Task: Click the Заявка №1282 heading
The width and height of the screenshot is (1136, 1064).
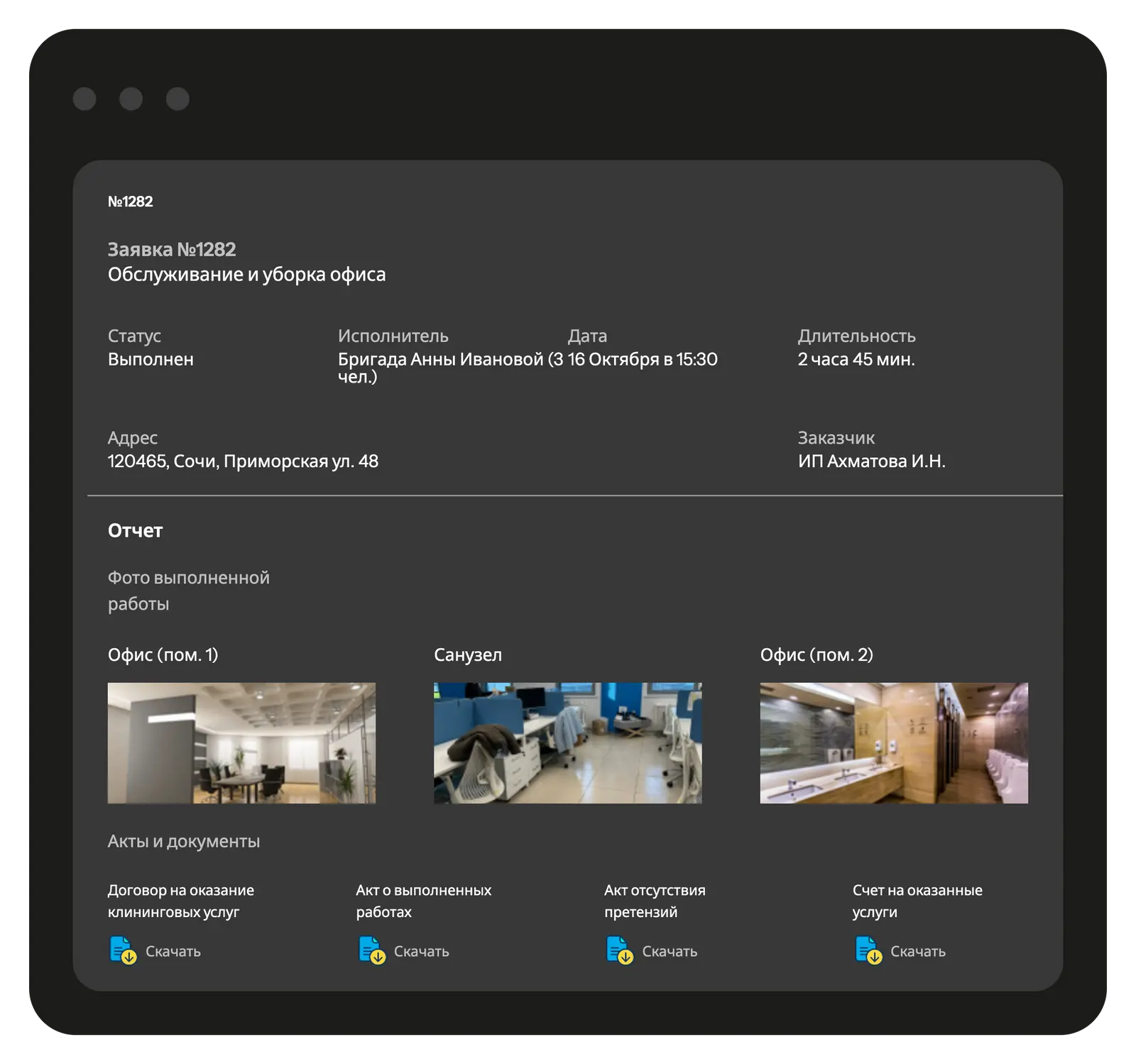Action: pyautogui.click(x=172, y=250)
